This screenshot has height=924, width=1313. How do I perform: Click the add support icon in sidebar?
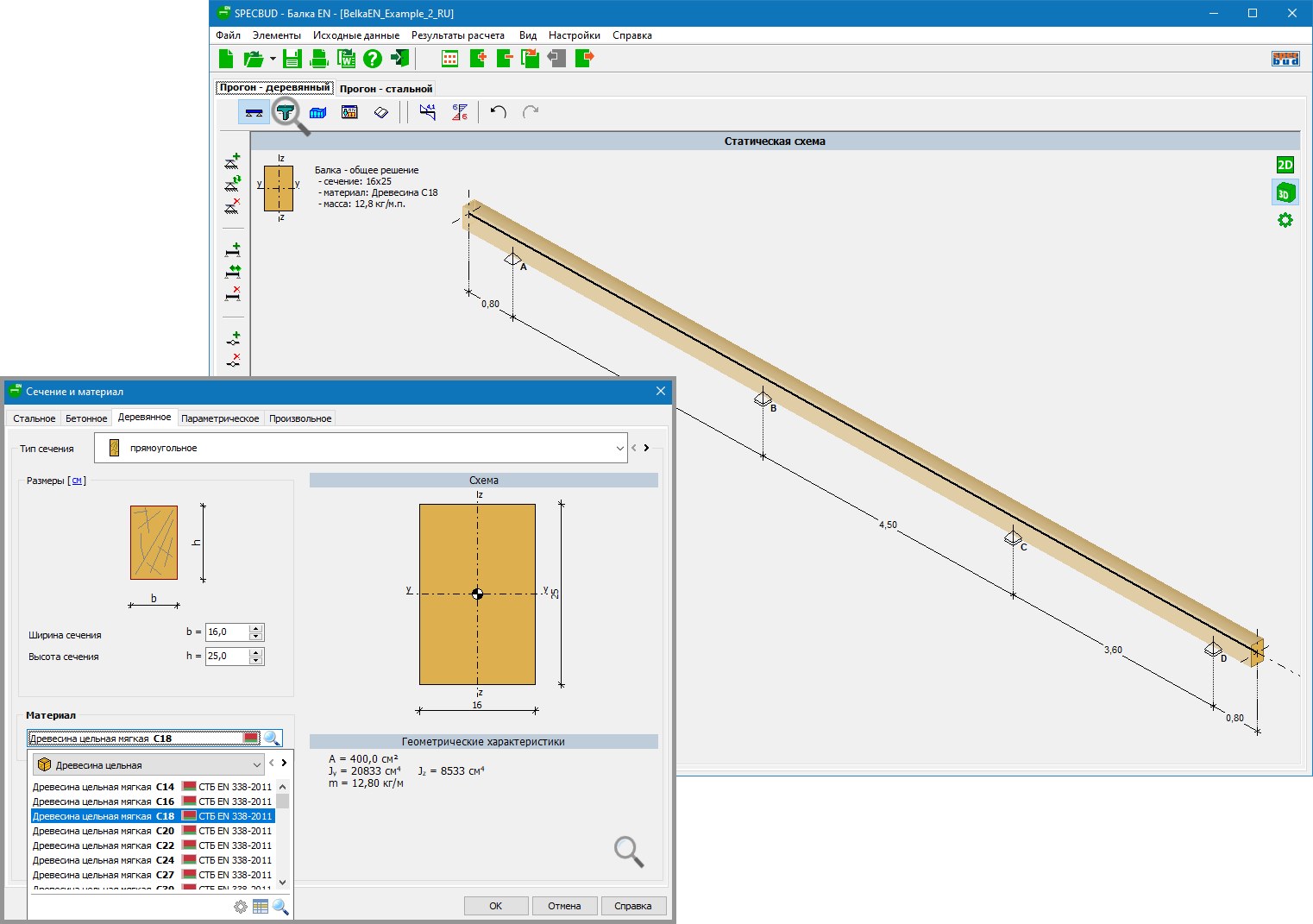pyautogui.click(x=232, y=161)
